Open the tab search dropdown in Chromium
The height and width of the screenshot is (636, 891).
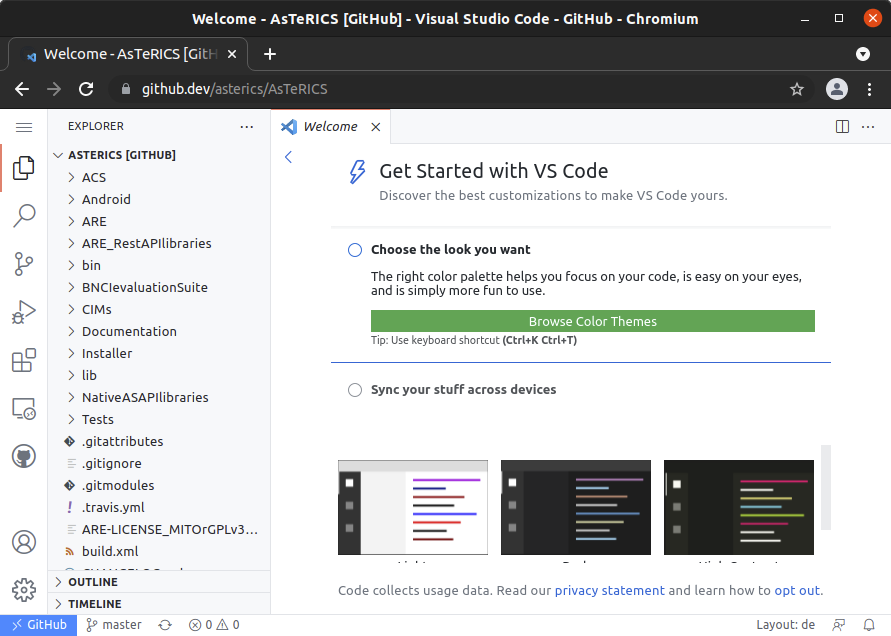pyautogui.click(x=863, y=54)
